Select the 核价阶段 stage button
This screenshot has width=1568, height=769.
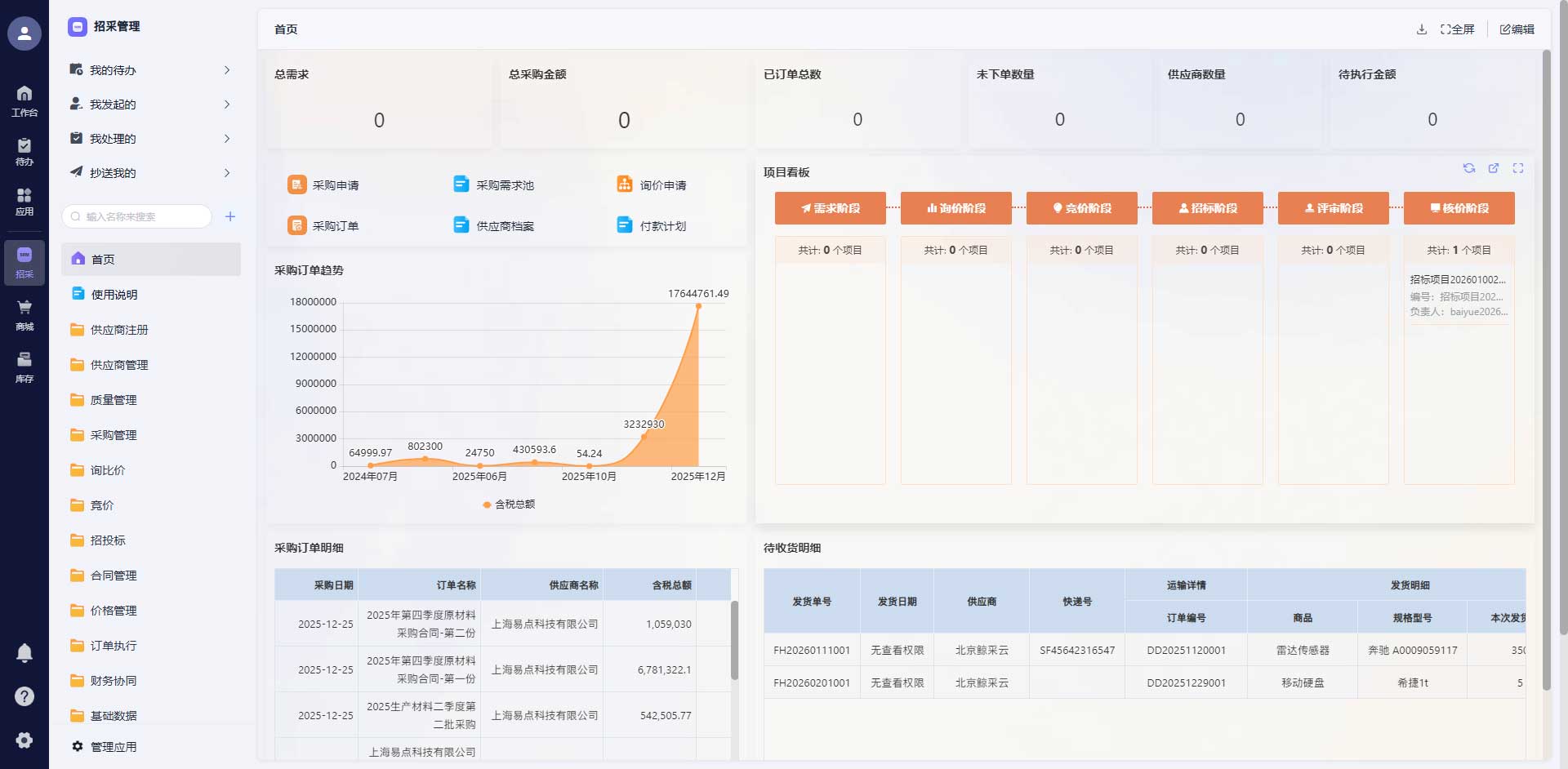1459,208
